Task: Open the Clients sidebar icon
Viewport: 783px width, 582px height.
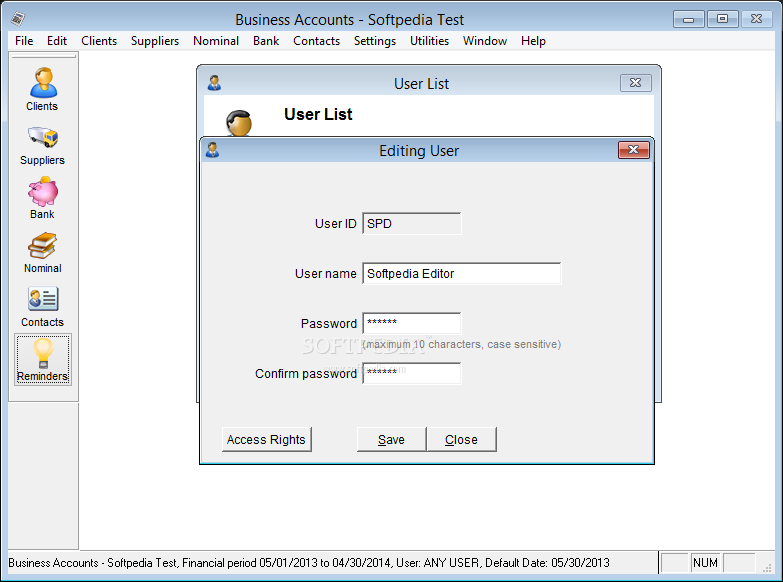Action: click(42, 89)
